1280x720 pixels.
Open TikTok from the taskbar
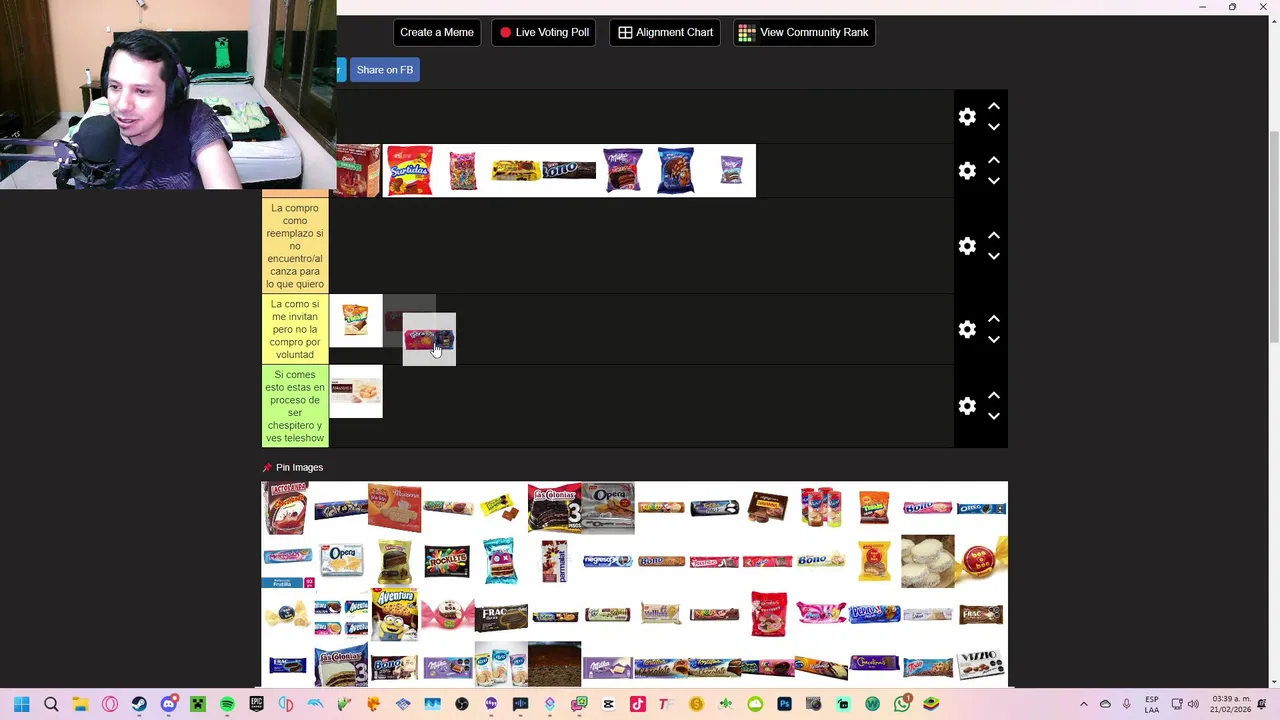tap(637, 705)
